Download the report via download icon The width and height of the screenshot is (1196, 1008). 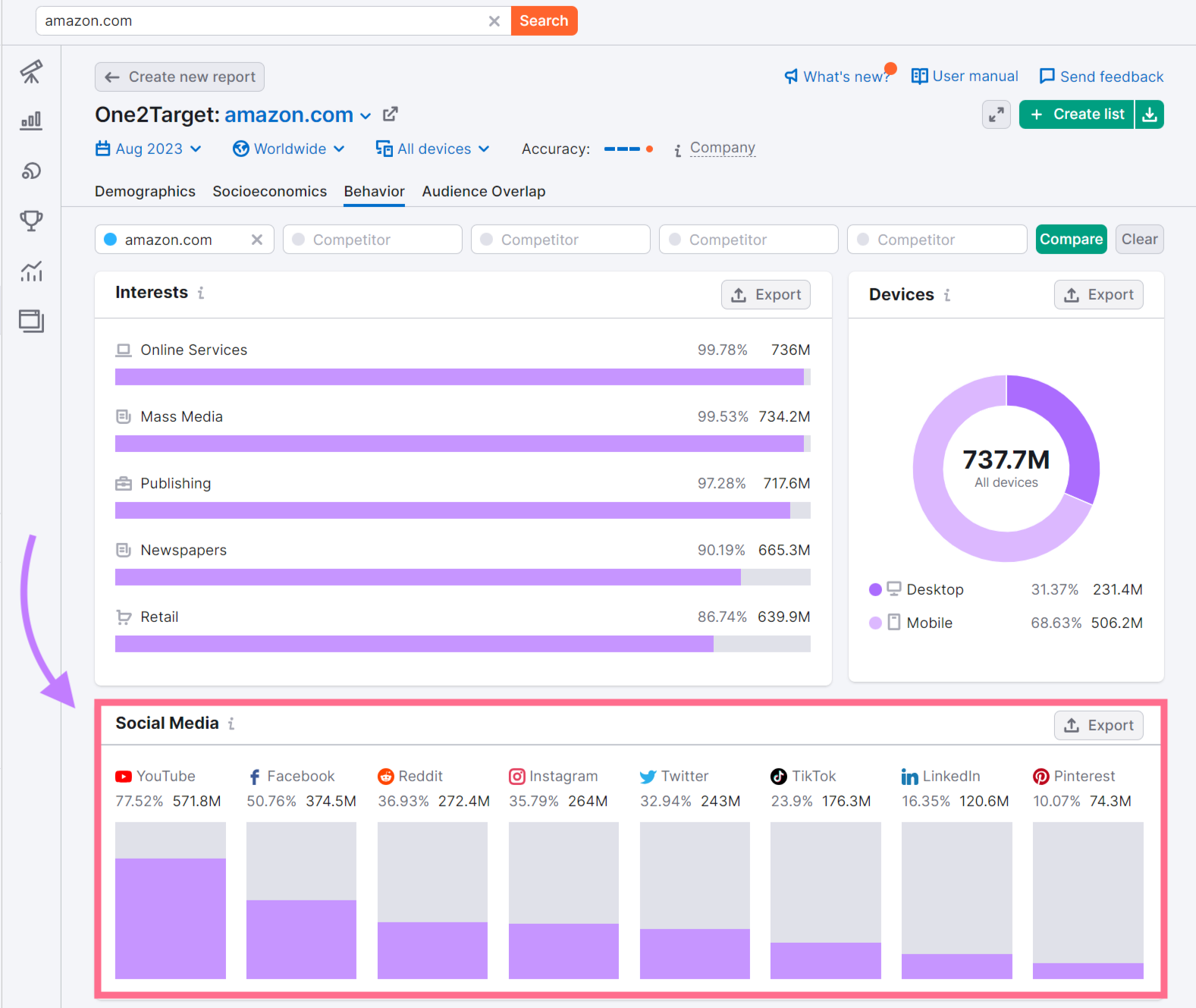(1150, 115)
